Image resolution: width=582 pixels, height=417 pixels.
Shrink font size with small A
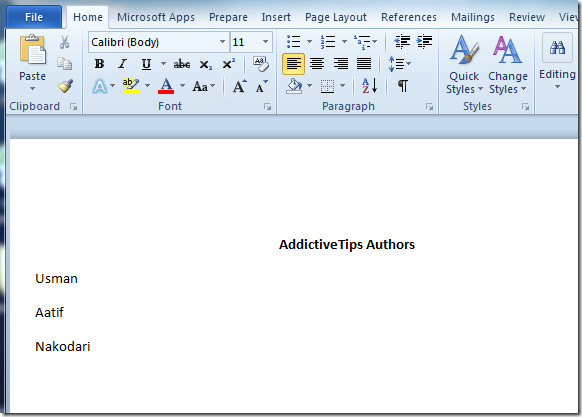point(261,87)
